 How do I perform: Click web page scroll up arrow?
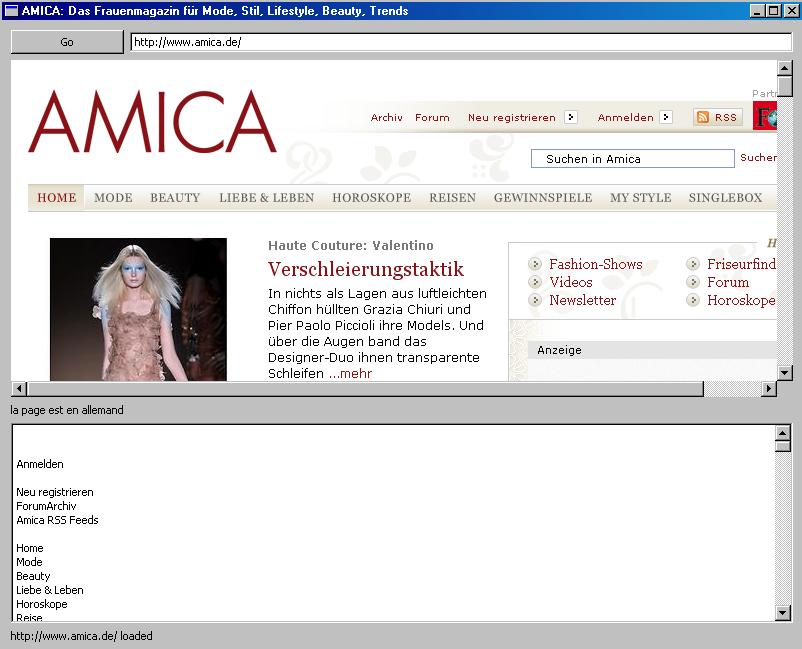(x=785, y=68)
